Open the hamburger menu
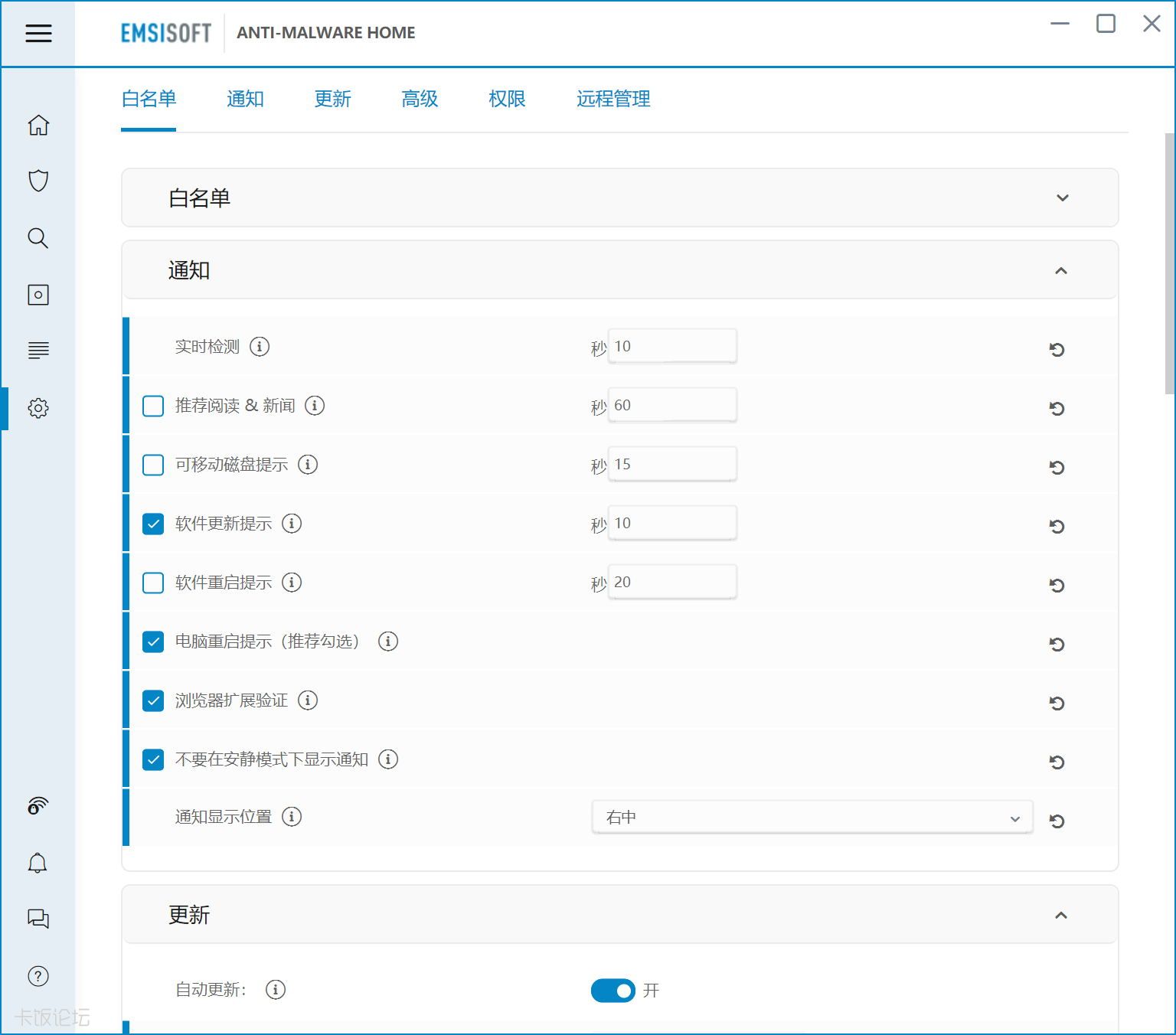The width and height of the screenshot is (1176, 1035). pos(38,33)
